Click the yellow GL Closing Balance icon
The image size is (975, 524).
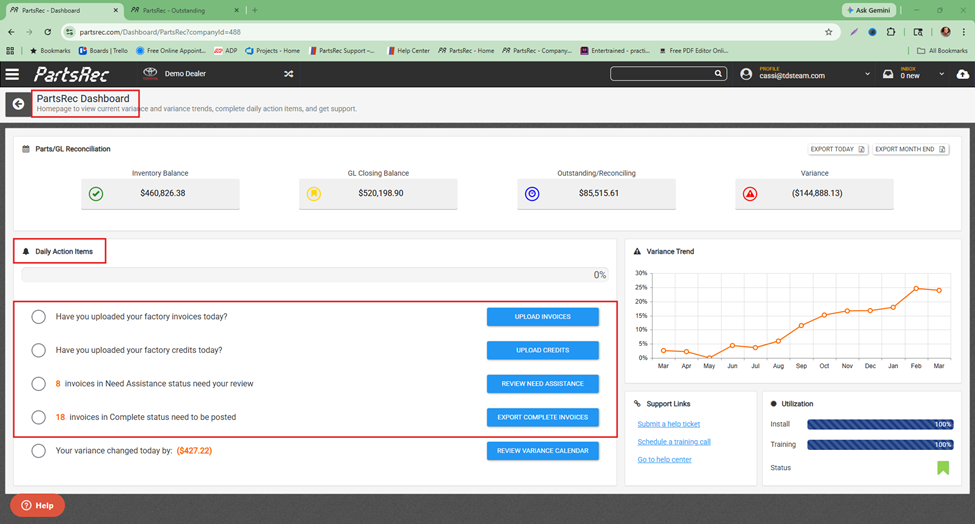(314, 194)
